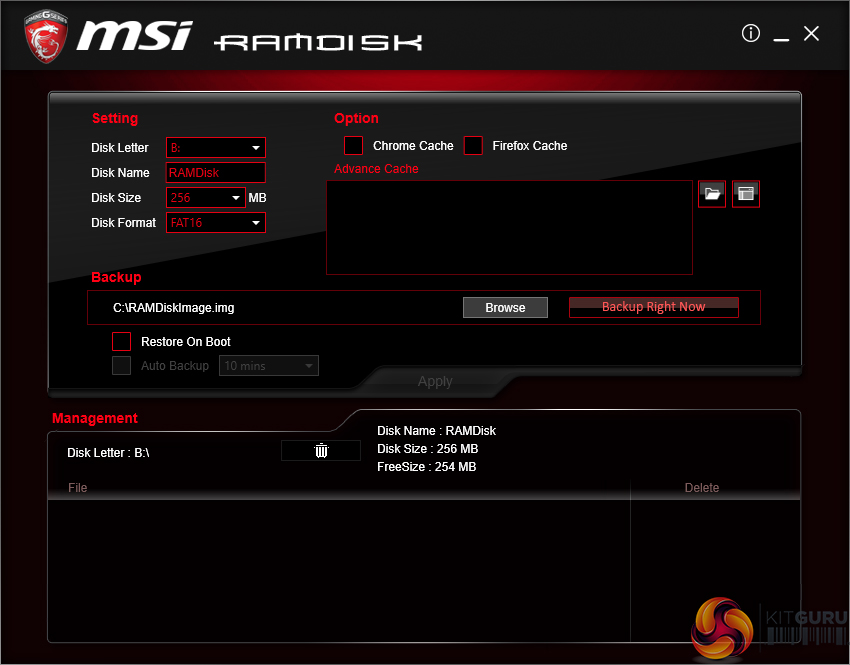Click Backup Right Now button
850x665 pixels.
coord(653,307)
